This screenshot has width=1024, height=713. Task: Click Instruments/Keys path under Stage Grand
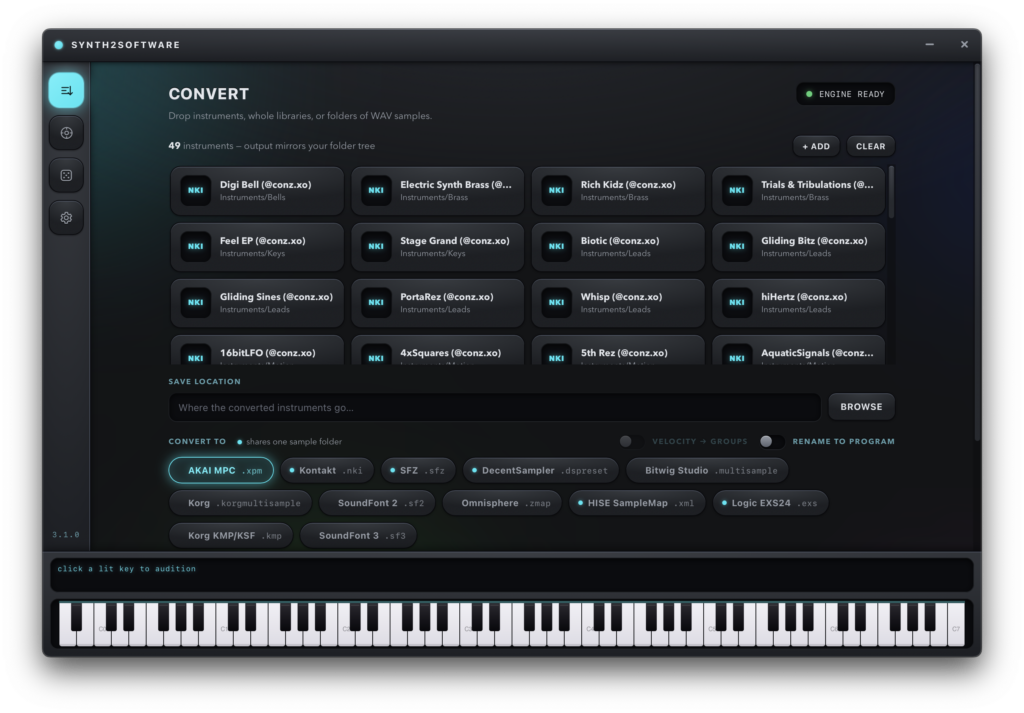click(x=433, y=253)
